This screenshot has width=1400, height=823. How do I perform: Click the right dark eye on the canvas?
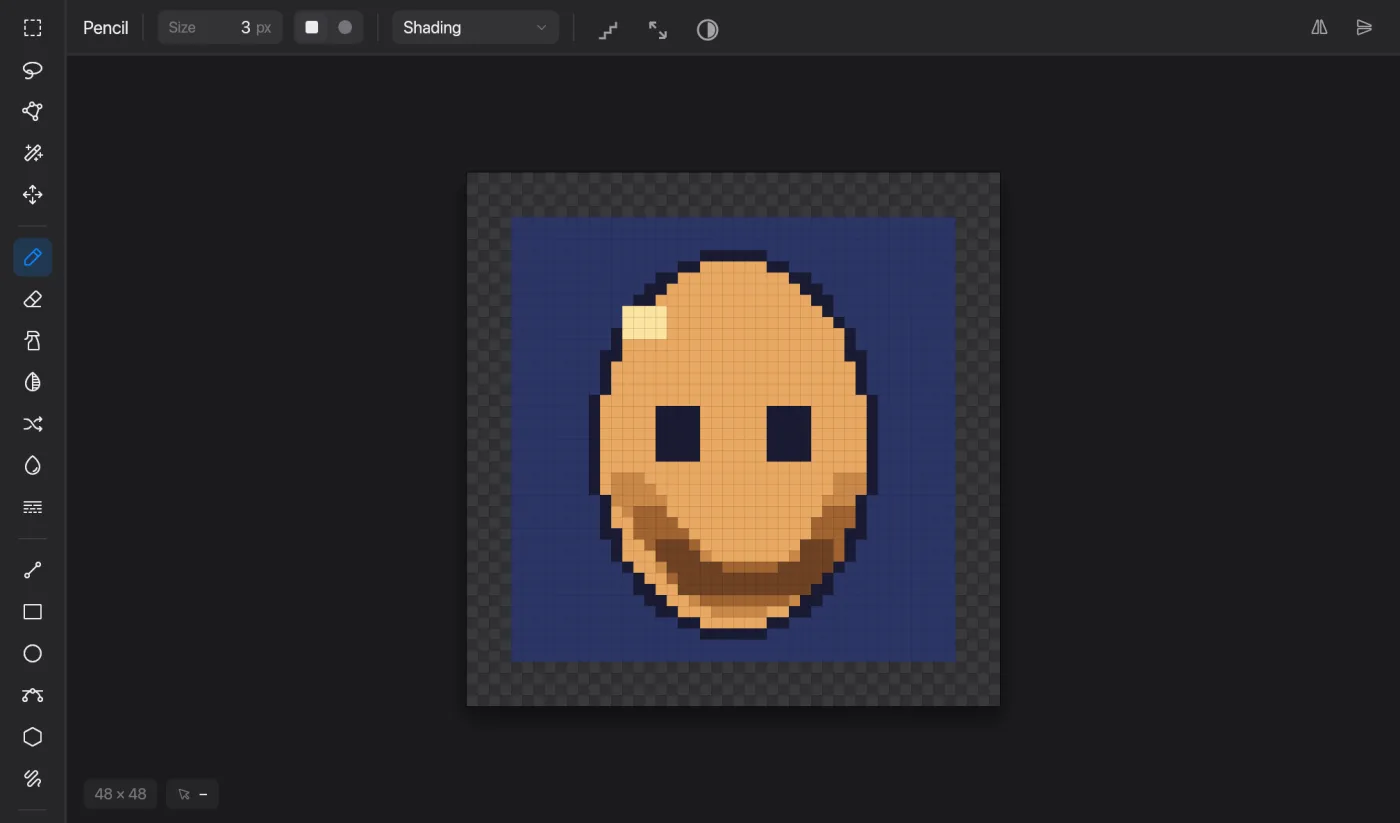coord(789,434)
